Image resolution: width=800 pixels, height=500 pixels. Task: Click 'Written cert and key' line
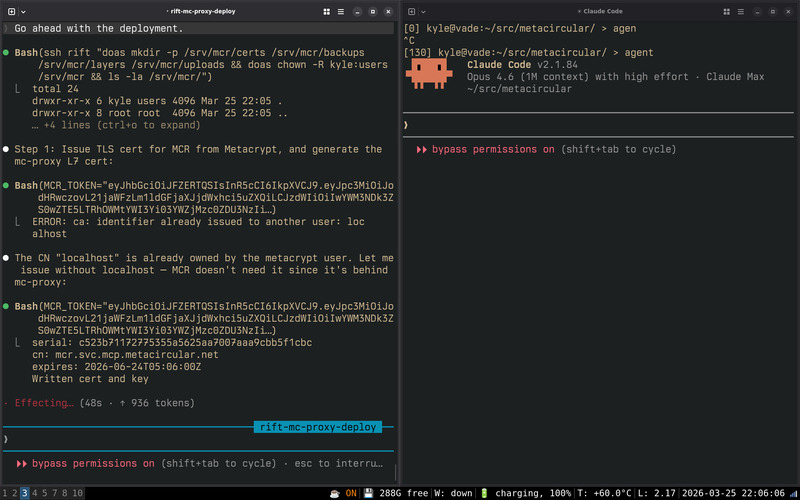(90, 379)
